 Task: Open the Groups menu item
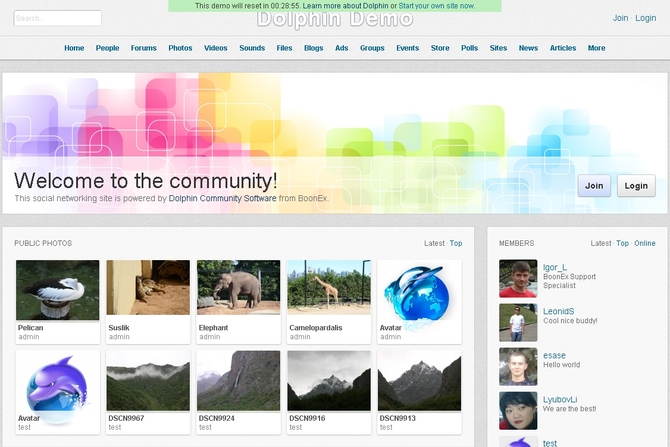(372, 48)
